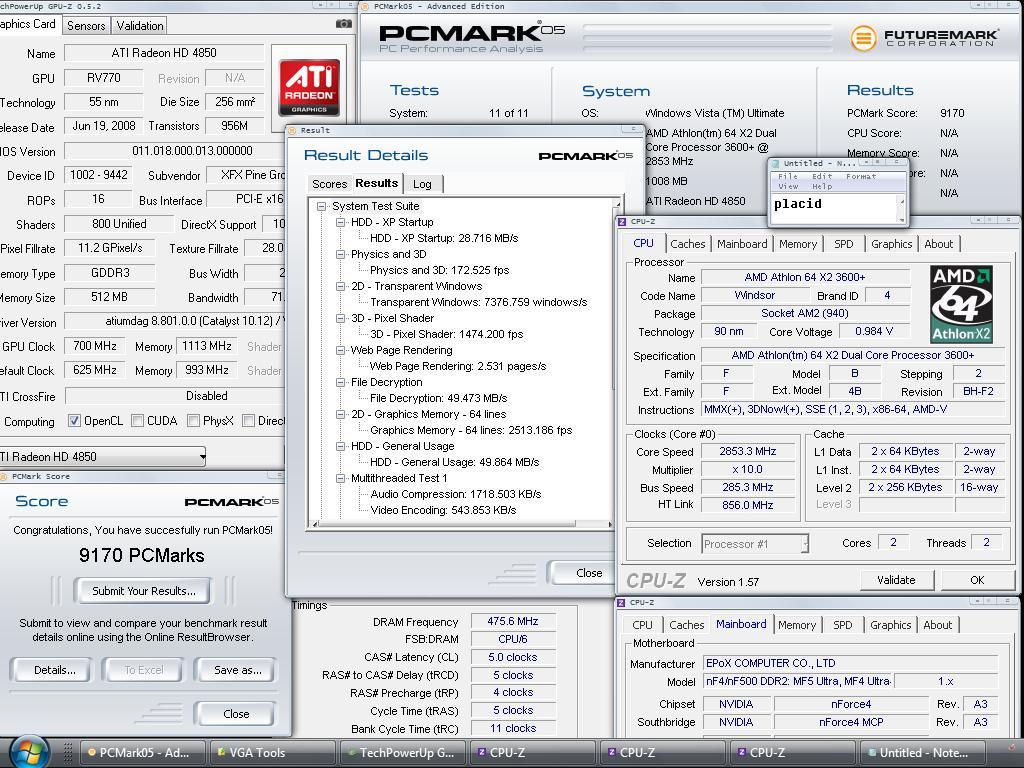1024x768 pixels.
Task: Collapse the File Decryption node
Action: [x=340, y=382]
